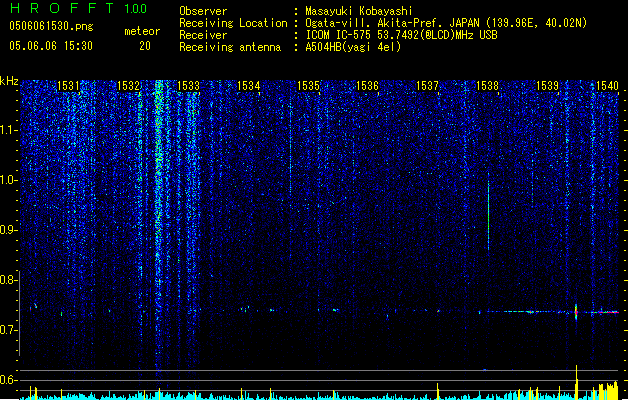Image resolution: width=629 pixels, height=400 pixels.
Task: Click the 1.0 kHz axis label
Action: tap(8, 180)
